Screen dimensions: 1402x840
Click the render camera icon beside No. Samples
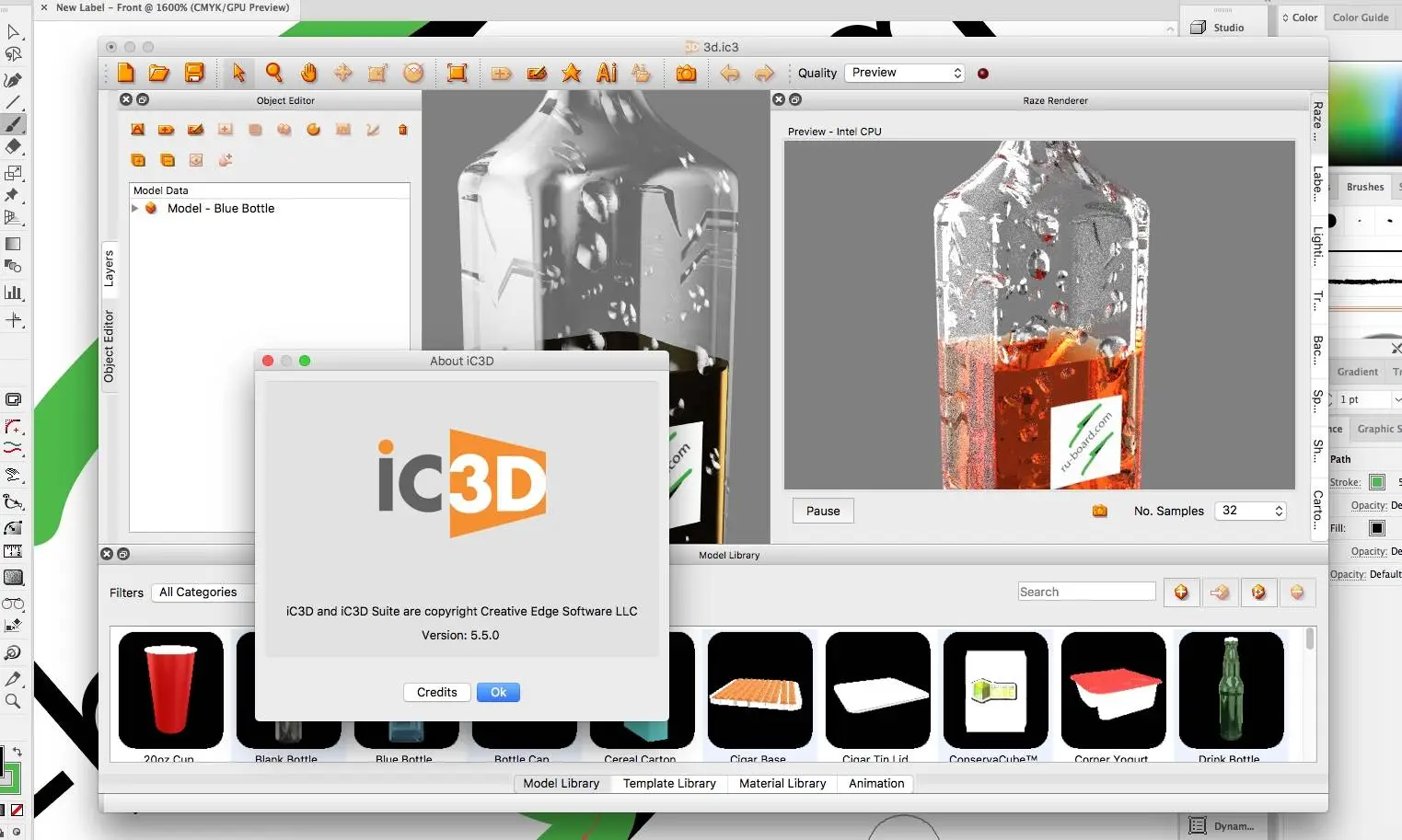[1100, 511]
